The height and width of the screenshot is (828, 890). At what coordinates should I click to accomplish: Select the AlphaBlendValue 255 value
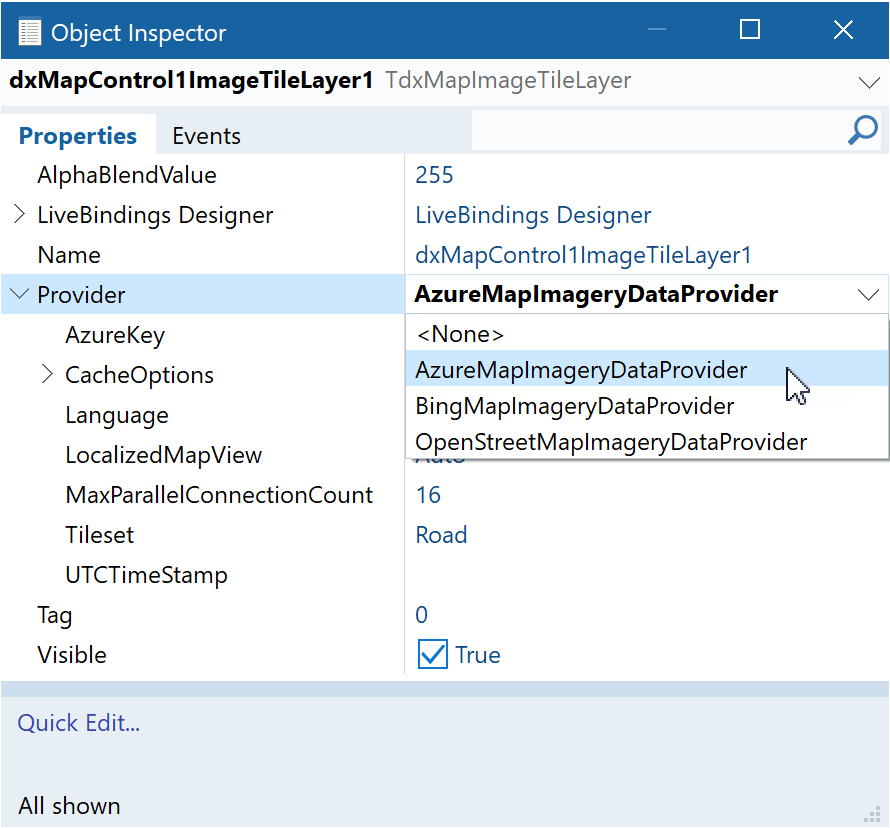click(434, 175)
